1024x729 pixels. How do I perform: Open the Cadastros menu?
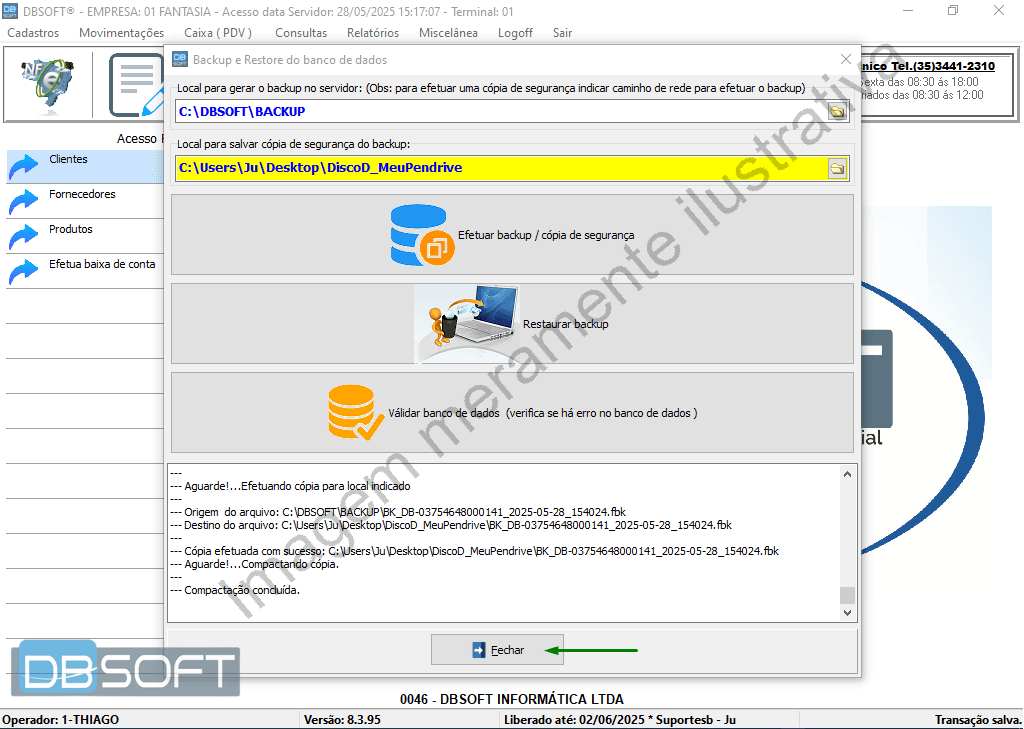coord(33,32)
